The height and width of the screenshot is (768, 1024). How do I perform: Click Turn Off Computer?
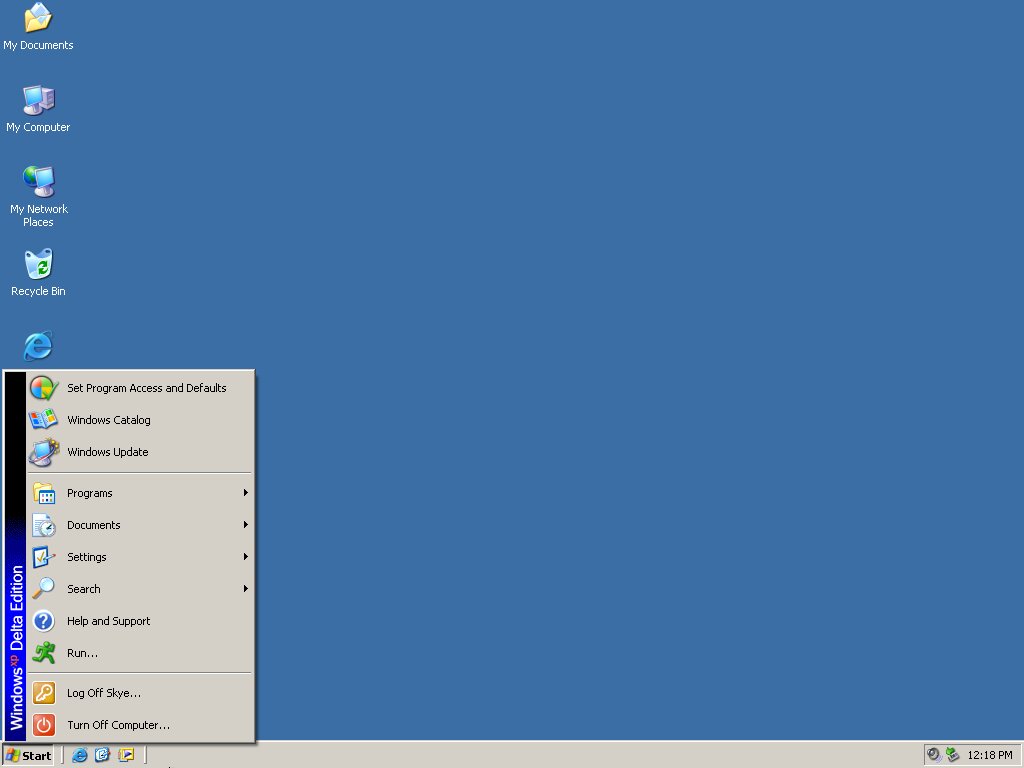(118, 725)
